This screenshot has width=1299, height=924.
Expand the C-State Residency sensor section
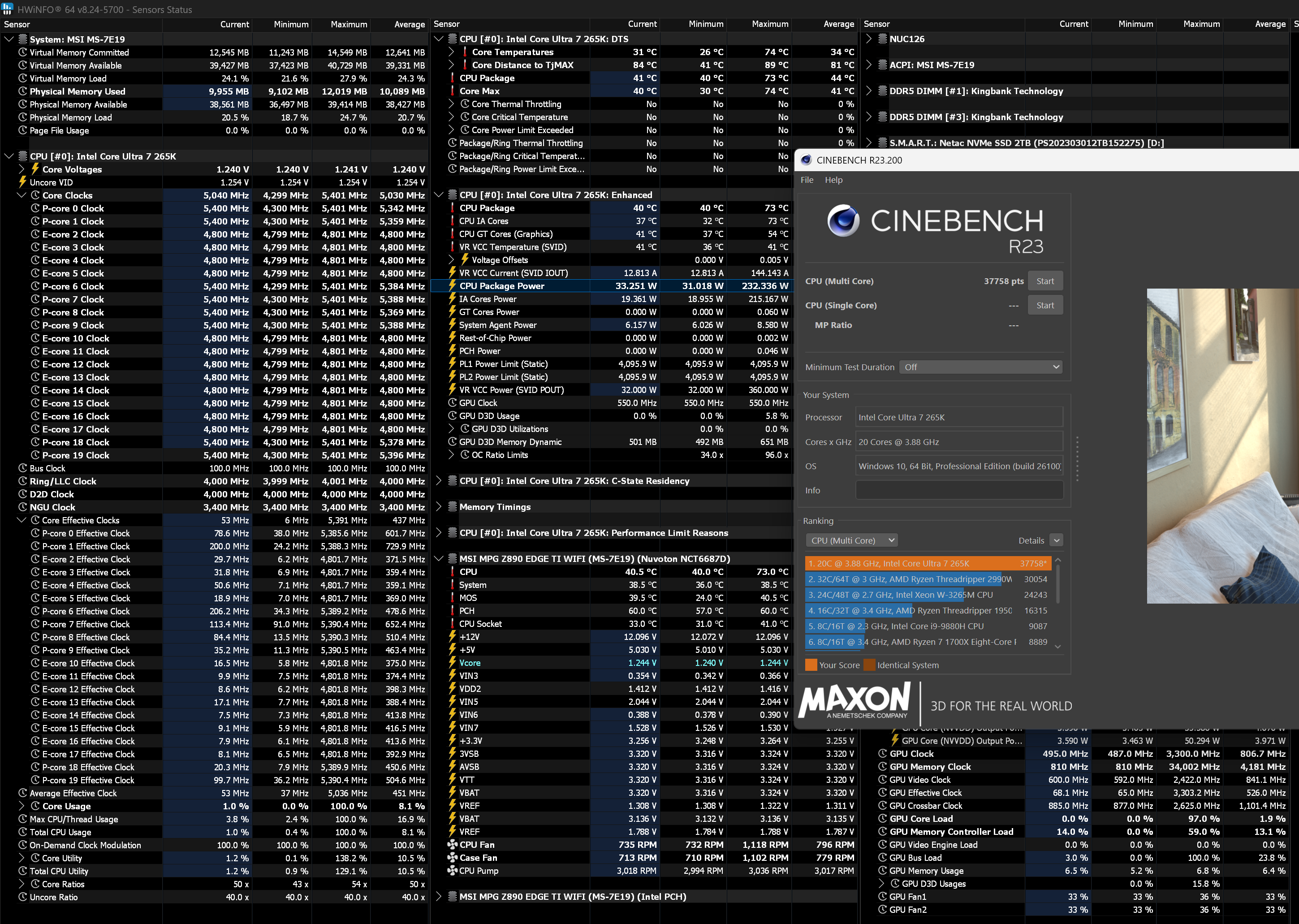(x=439, y=481)
